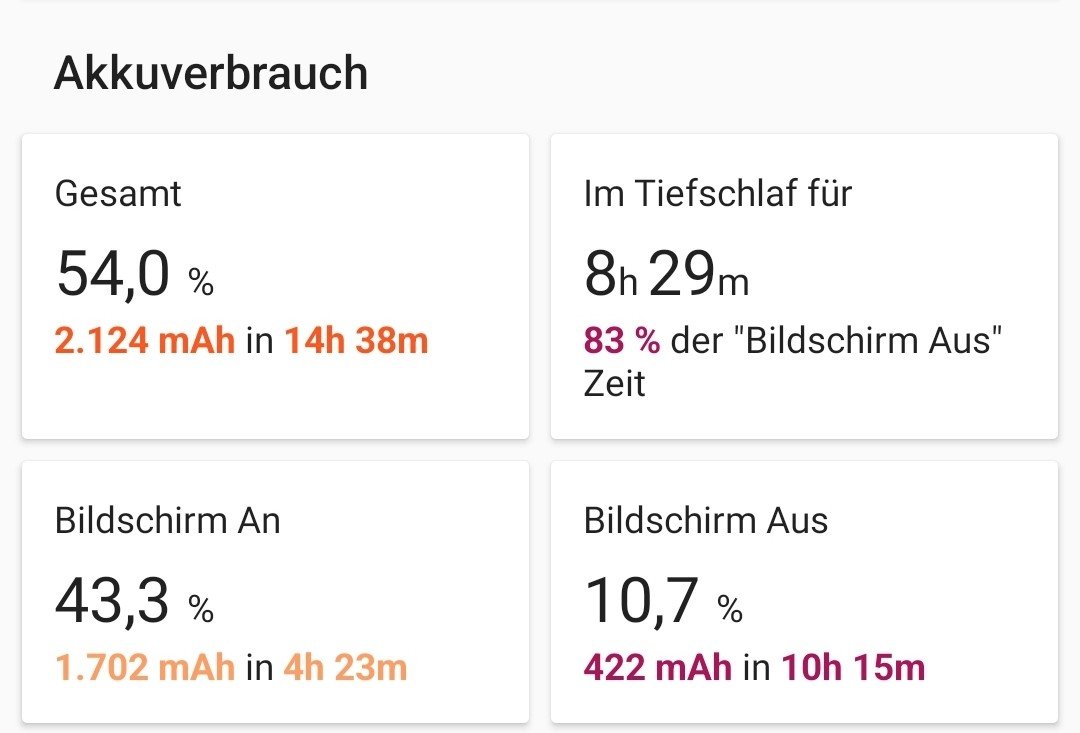Select the 422 mAh screen-off figure

click(658, 667)
